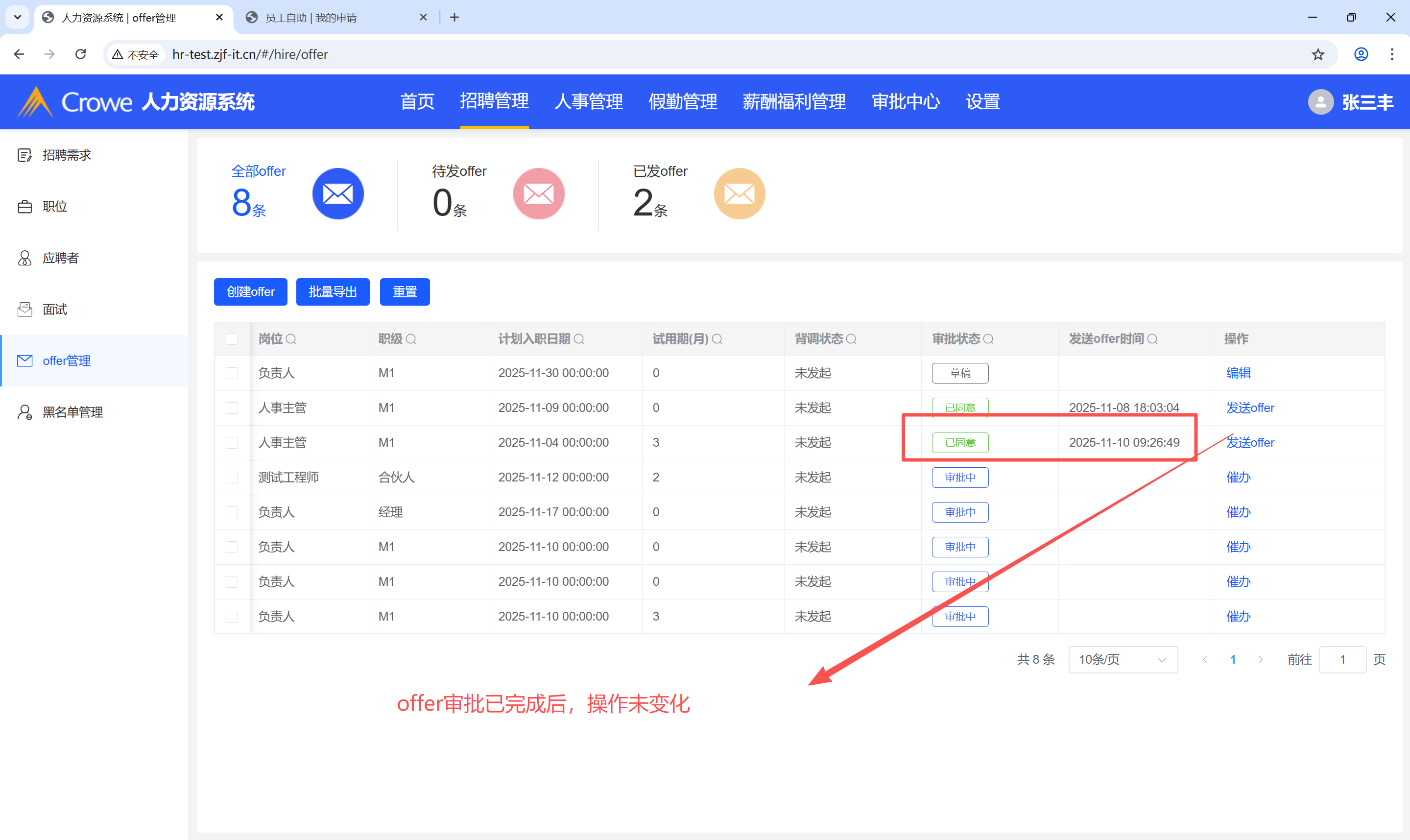The image size is (1410, 840).
Task: Click the search icon beside 审批状态 column header
Action: (x=988, y=339)
